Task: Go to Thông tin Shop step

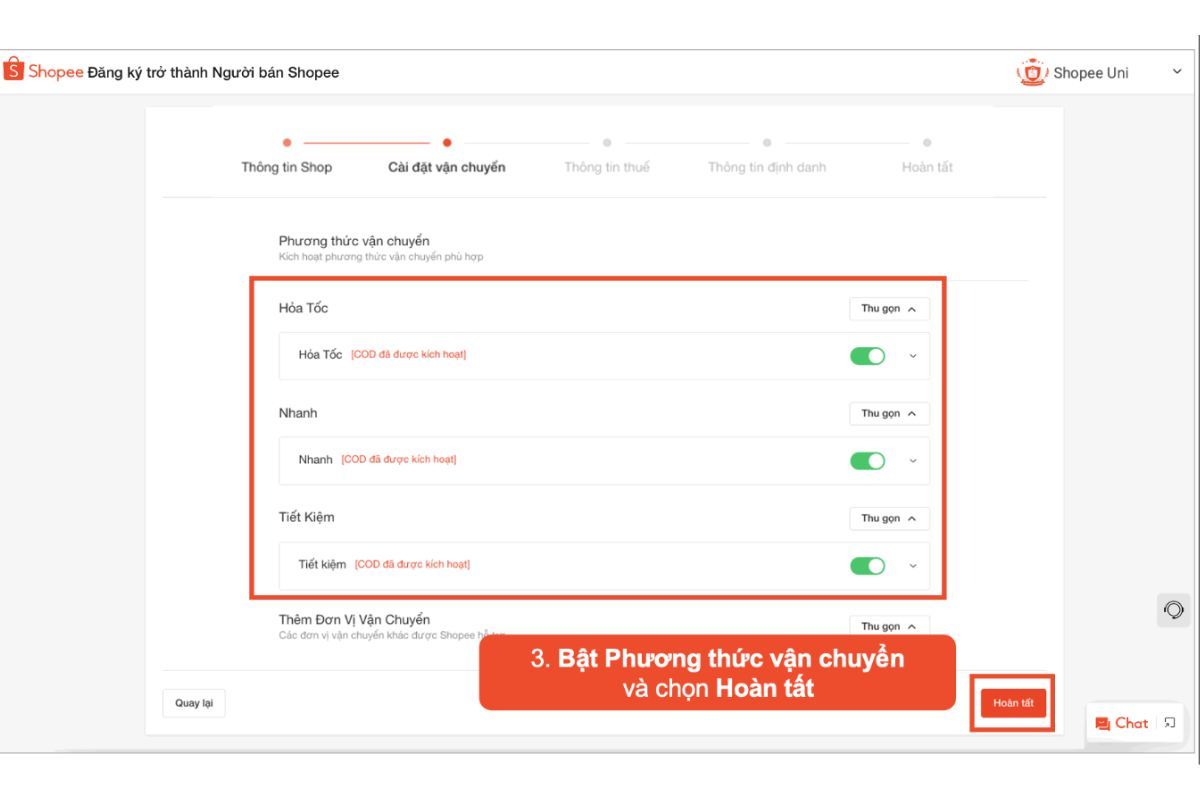Action: click(x=287, y=167)
